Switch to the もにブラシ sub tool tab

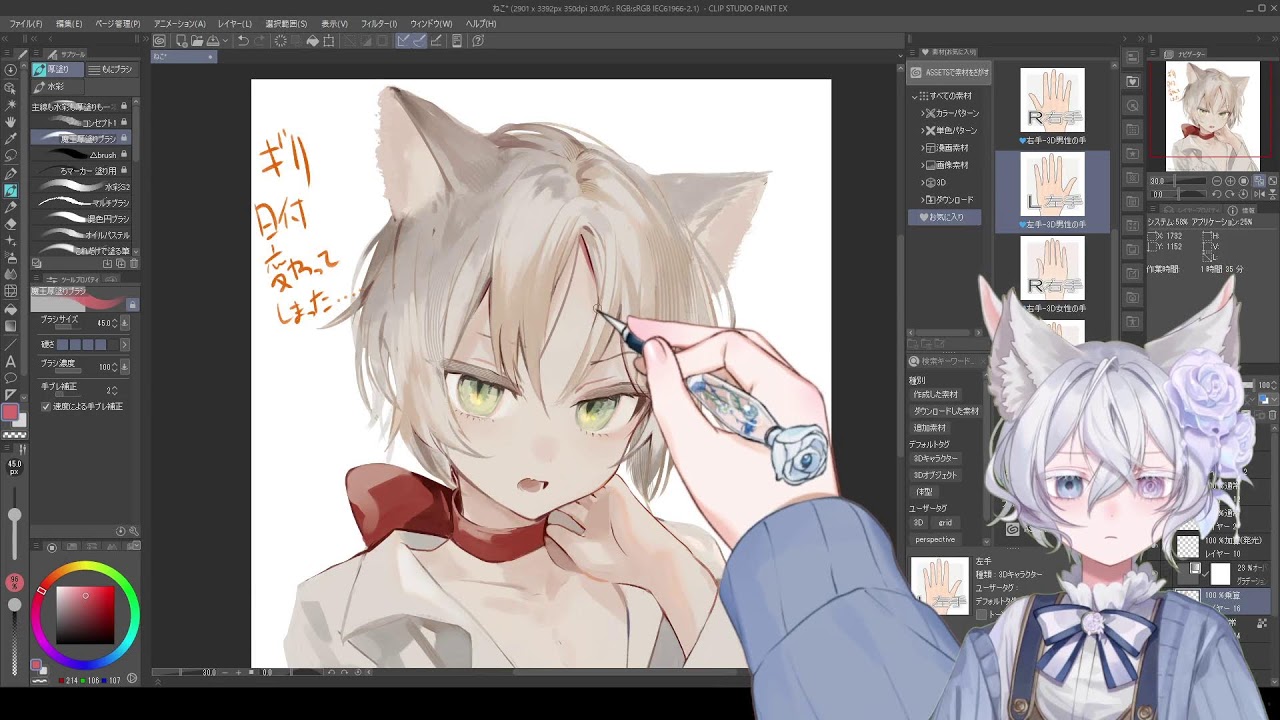111,69
